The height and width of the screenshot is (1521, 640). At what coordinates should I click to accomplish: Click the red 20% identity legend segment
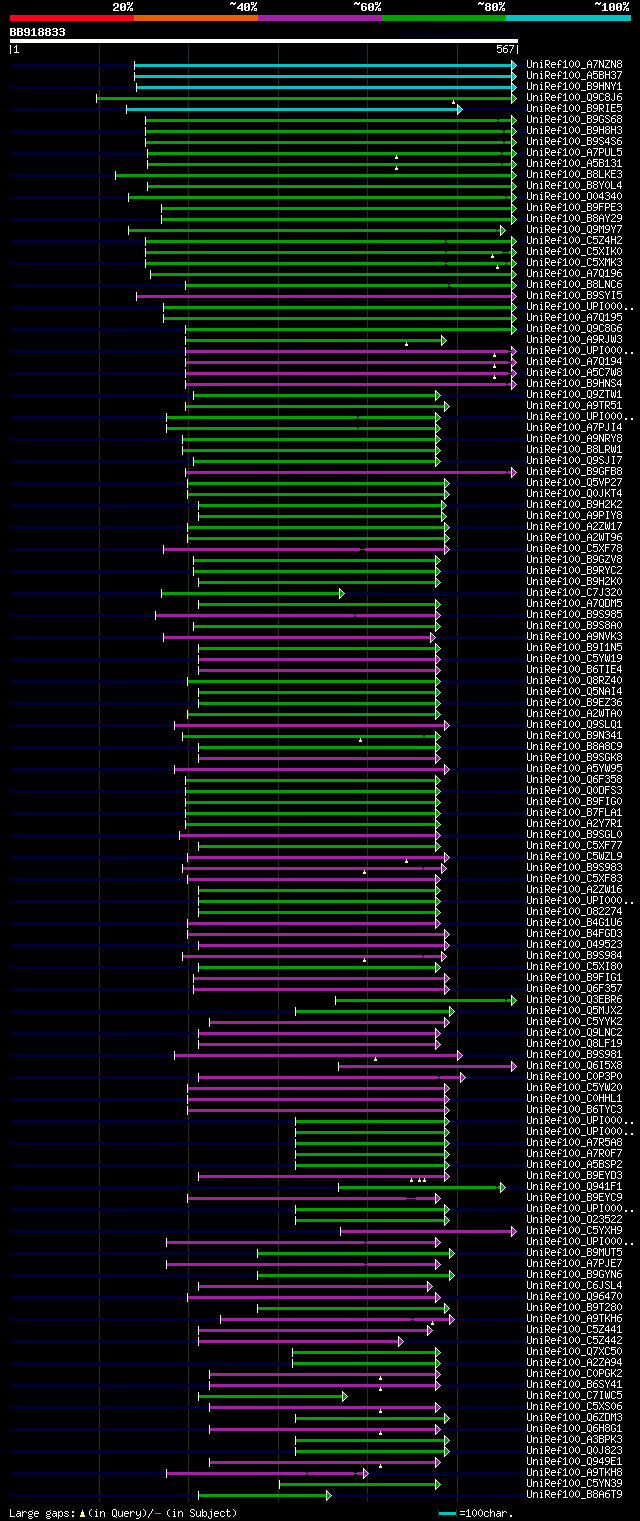coord(72,18)
